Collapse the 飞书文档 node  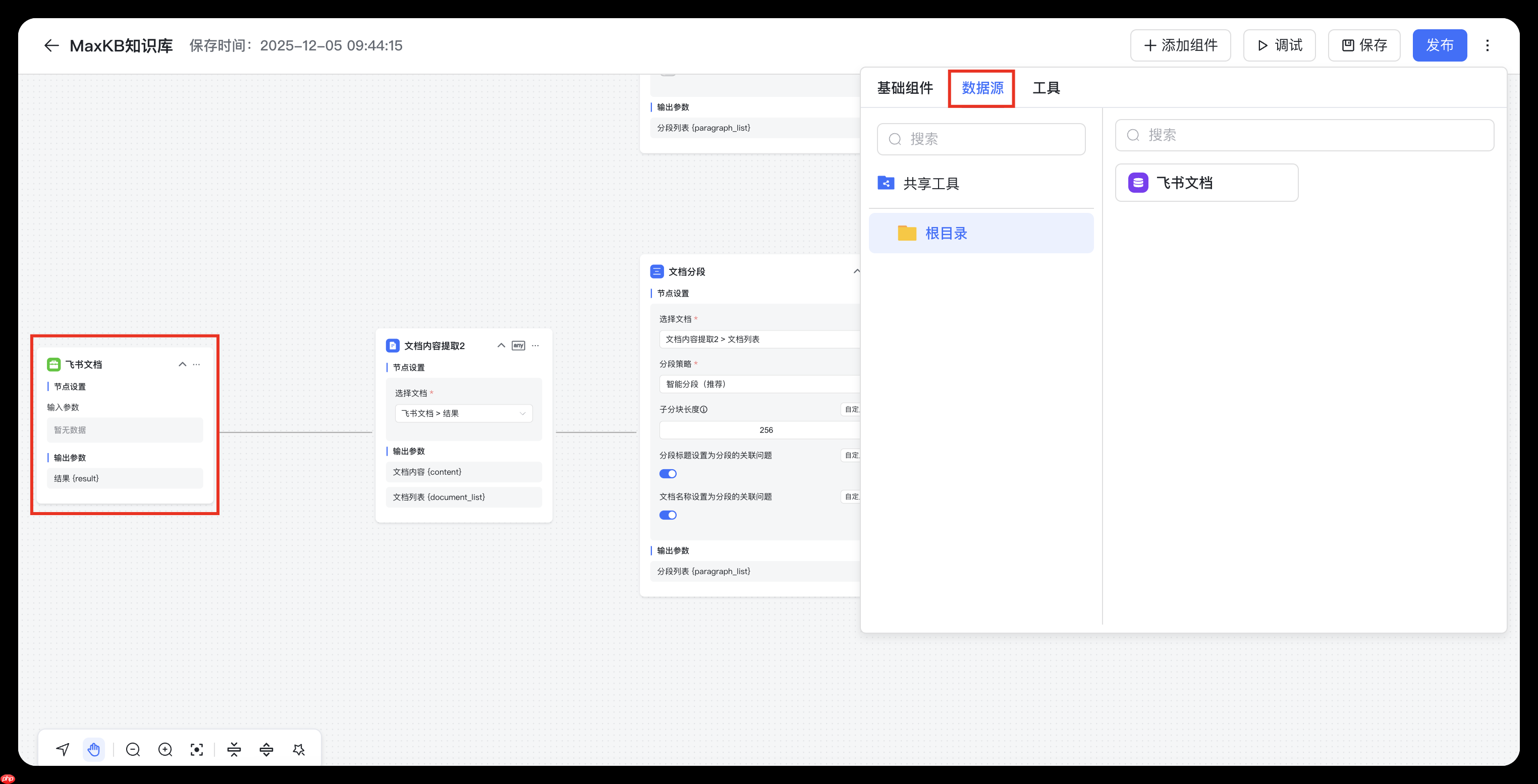(x=183, y=364)
